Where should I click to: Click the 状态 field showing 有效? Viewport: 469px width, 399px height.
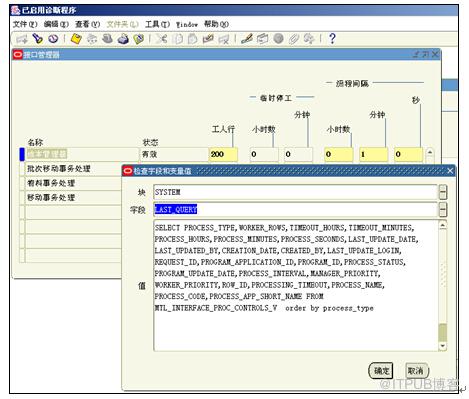(173, 154)
